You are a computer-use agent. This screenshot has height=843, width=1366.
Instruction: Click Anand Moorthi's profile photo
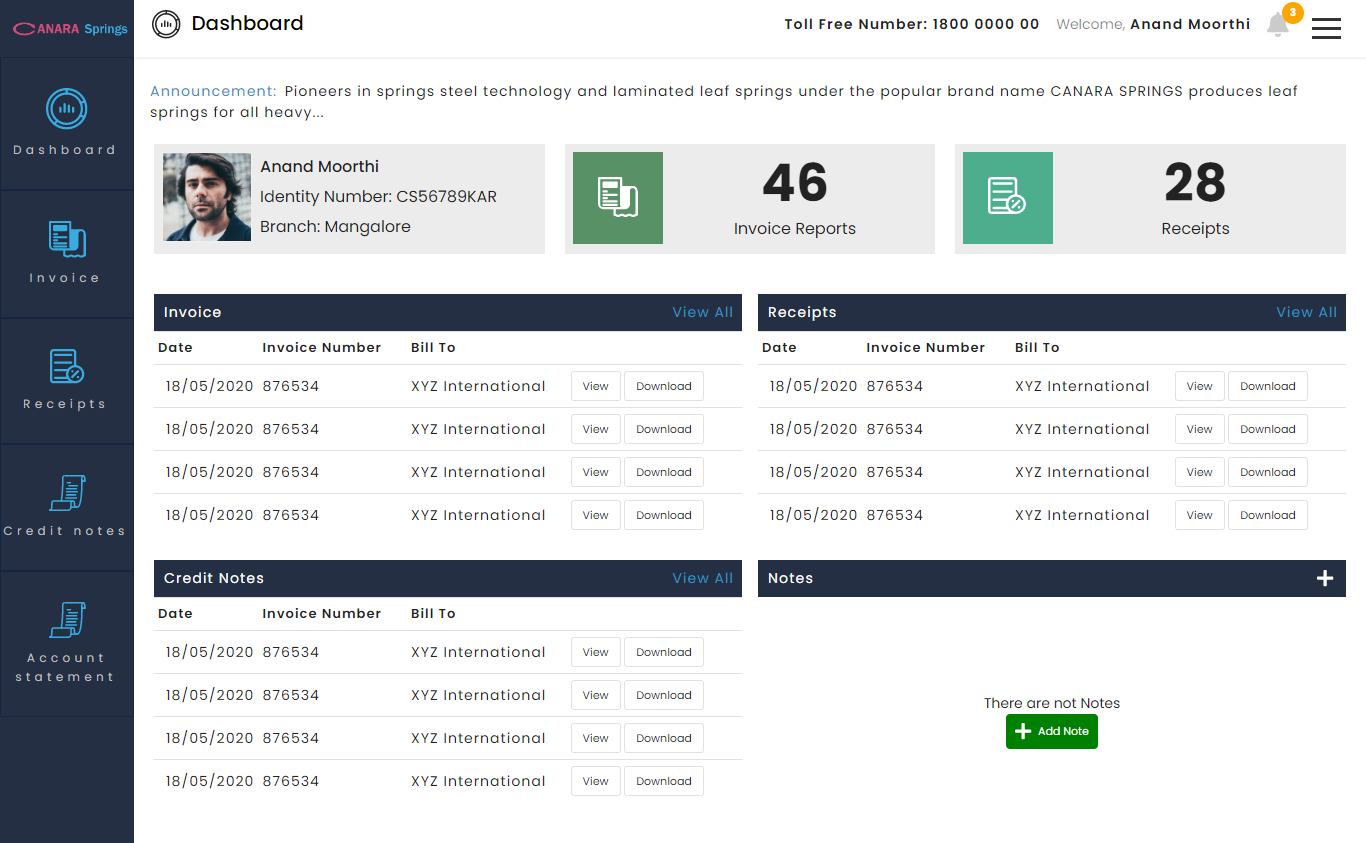207,197
